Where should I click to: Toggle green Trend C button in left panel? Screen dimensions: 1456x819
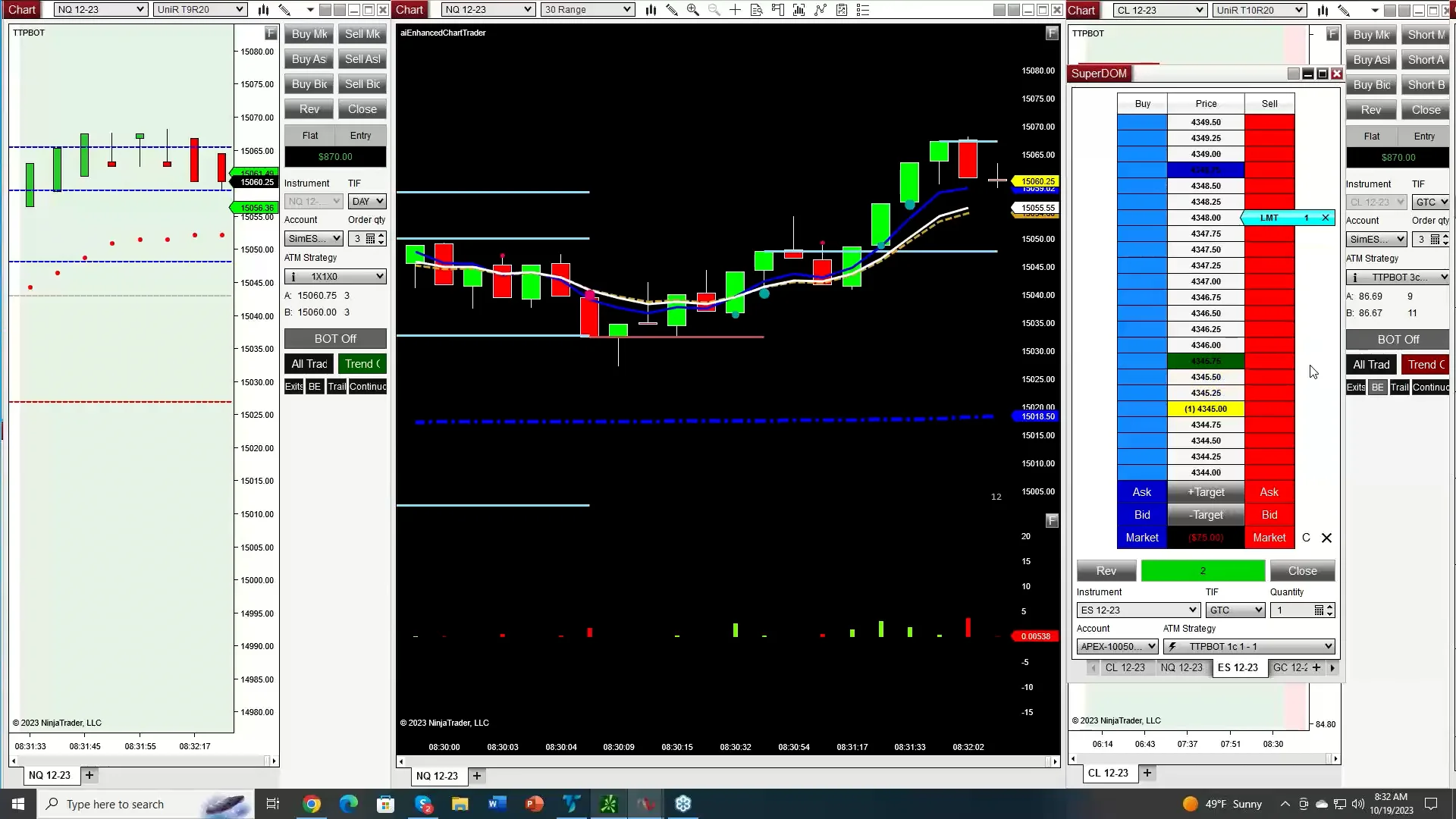(x=362, y=364)
